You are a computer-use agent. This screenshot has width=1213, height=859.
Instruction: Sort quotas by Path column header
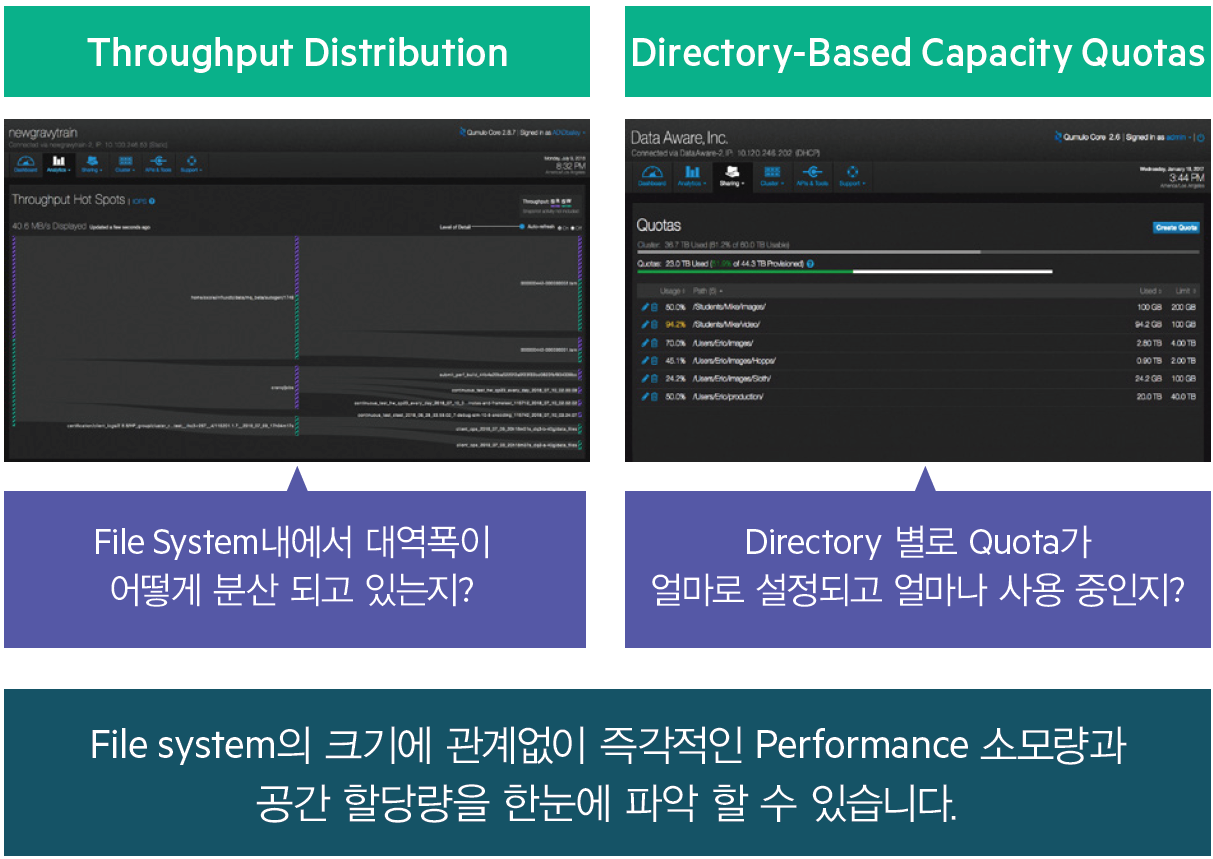707,291
